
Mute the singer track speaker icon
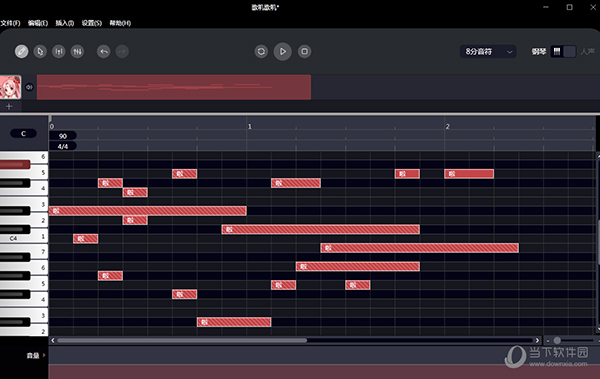[29, 87]
